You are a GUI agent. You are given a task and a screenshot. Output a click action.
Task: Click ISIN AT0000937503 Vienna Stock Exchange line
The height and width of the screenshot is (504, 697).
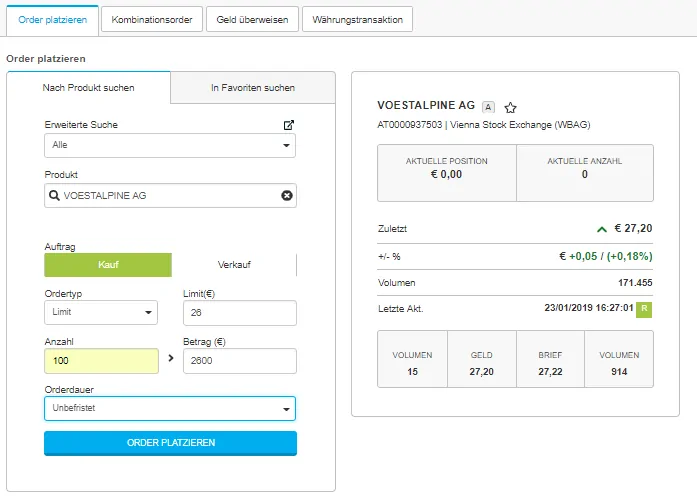pos(484,125)
